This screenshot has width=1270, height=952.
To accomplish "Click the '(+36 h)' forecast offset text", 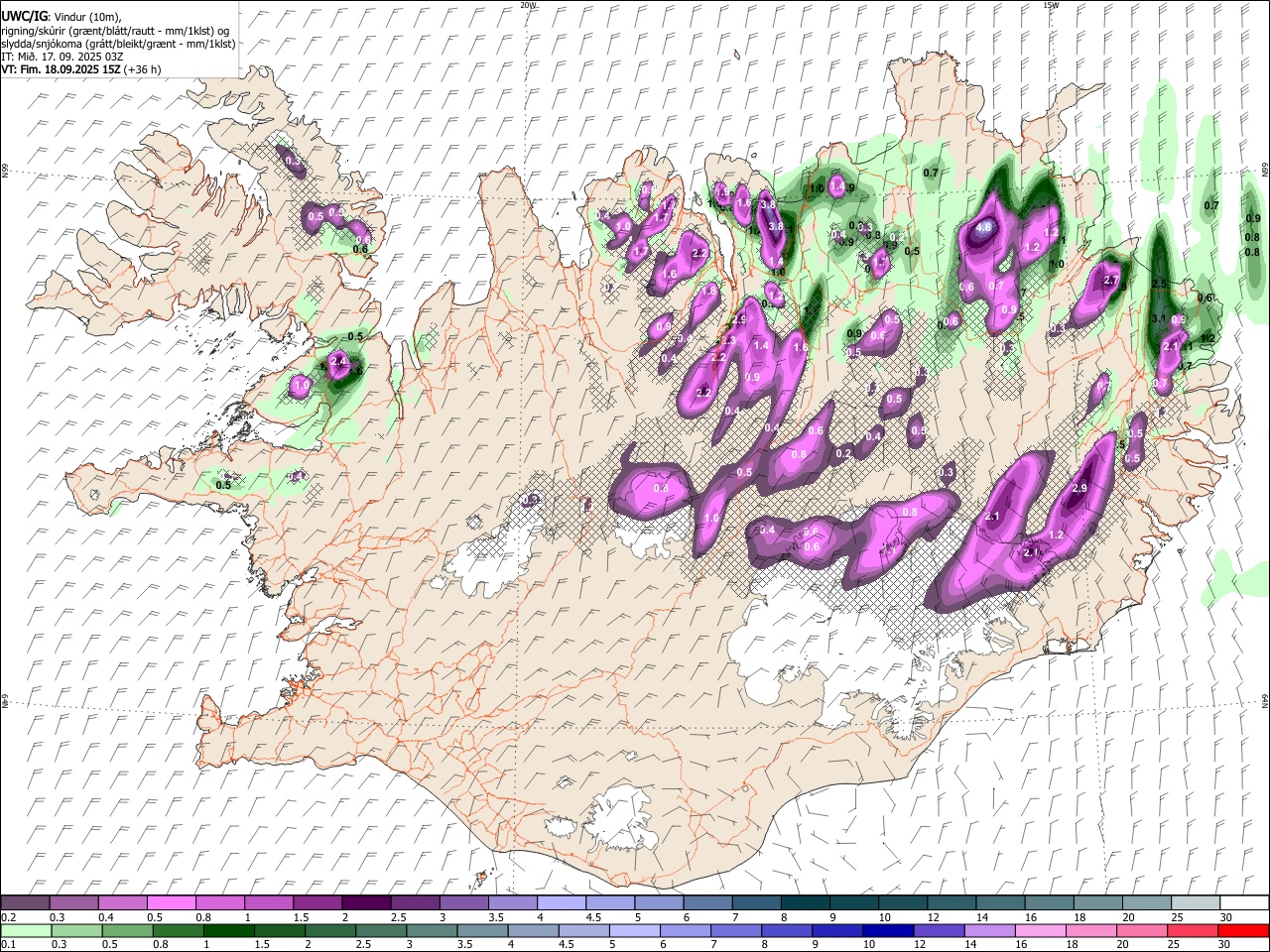I will [x=143, y=69].
